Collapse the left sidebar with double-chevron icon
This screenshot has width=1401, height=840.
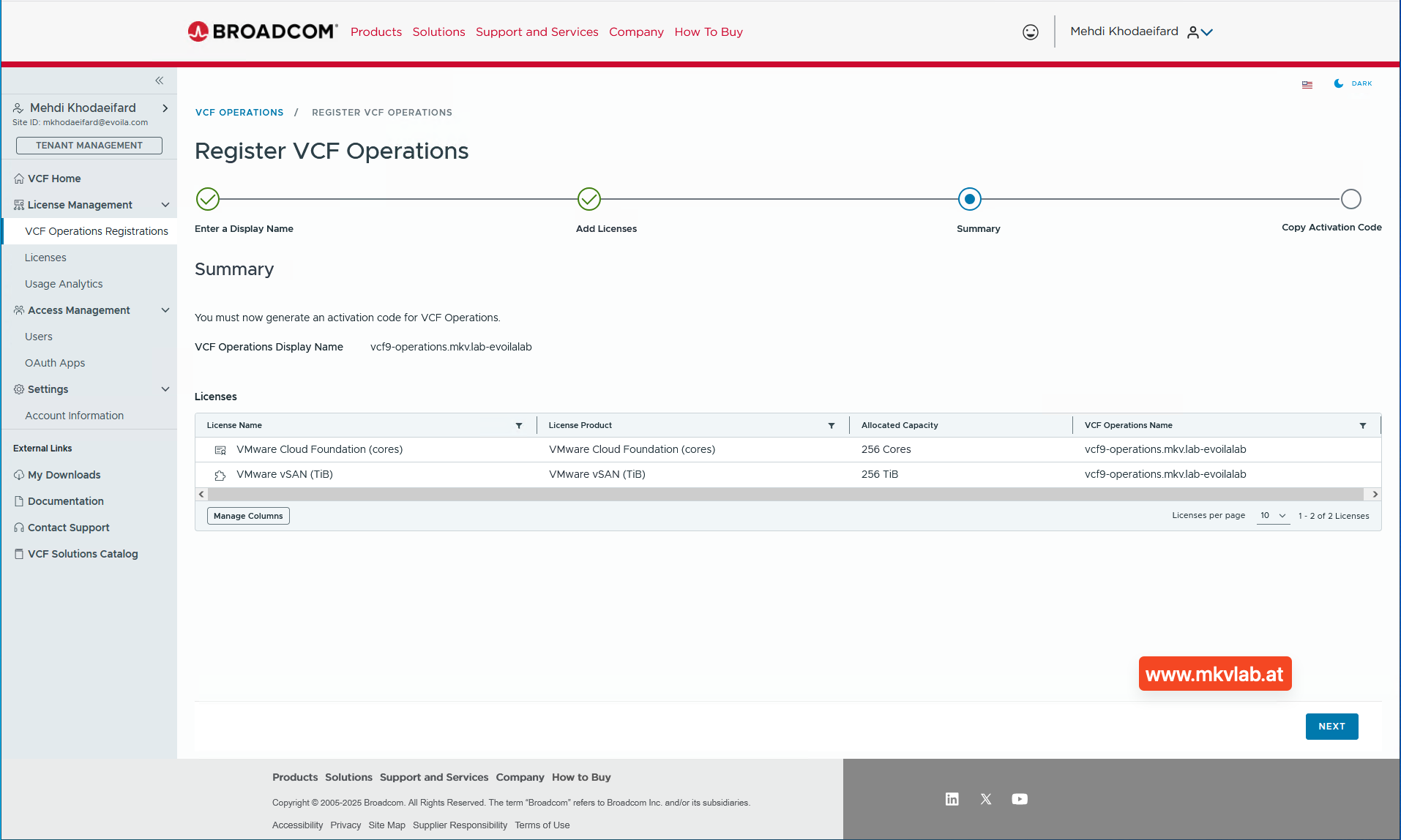pos(159,80)
